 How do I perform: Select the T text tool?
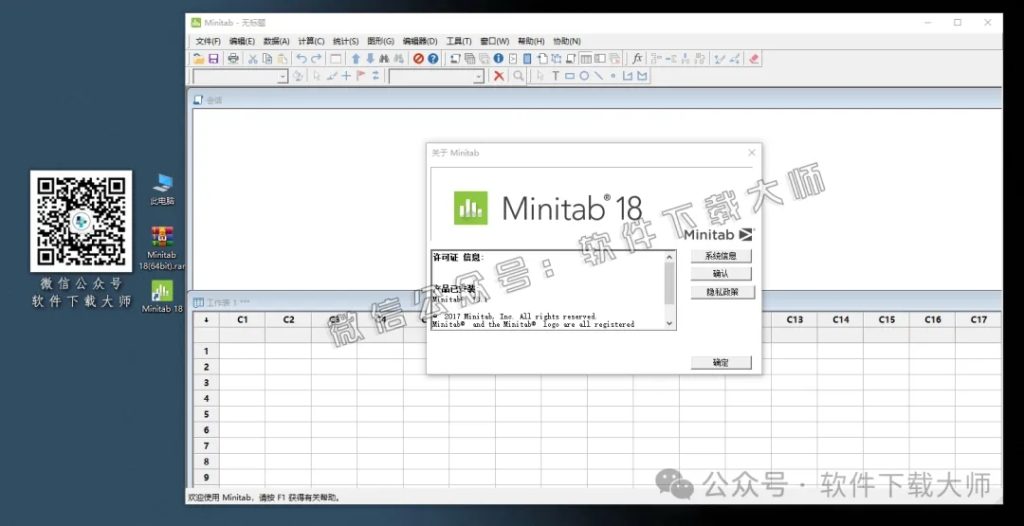[556, 76]
